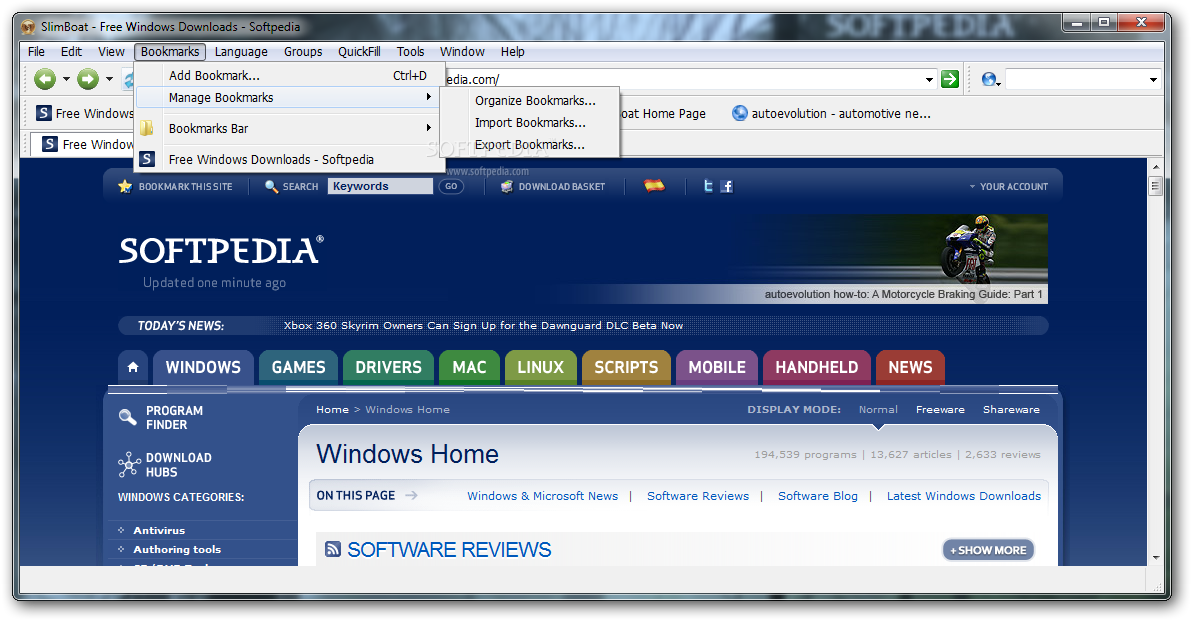Viewport: 1192px width, 621px height.
Task: Click the Software Reviews RSS feed icon
Action: coord(333,549)
